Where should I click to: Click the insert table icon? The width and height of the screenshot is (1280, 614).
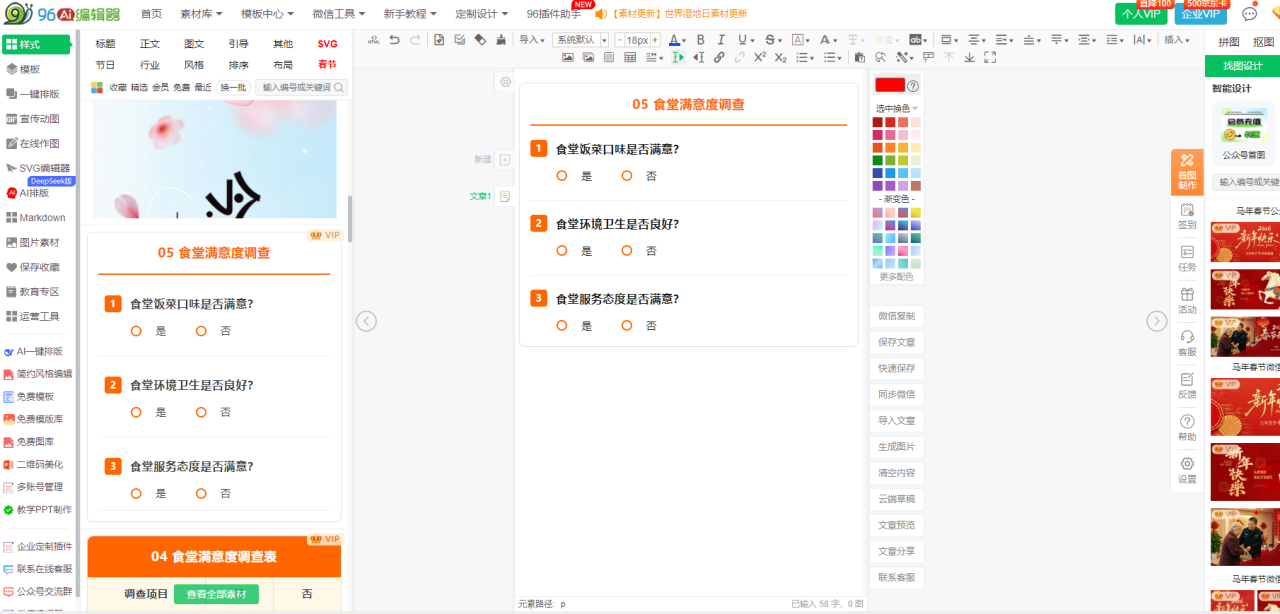point(630,58)
